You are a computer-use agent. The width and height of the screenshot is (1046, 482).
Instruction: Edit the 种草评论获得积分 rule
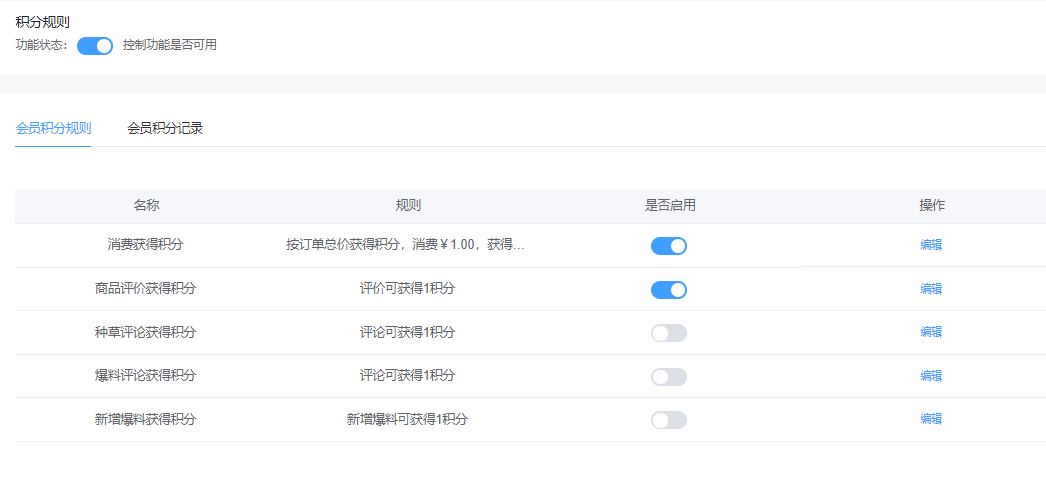931,332
